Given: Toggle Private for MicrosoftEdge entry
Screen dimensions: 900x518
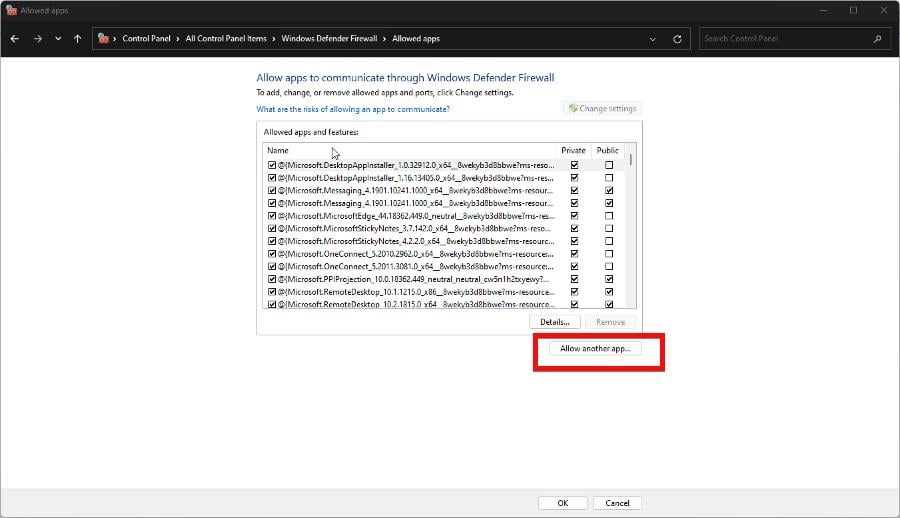Looking at the screenshot, I should coord(574,215).
